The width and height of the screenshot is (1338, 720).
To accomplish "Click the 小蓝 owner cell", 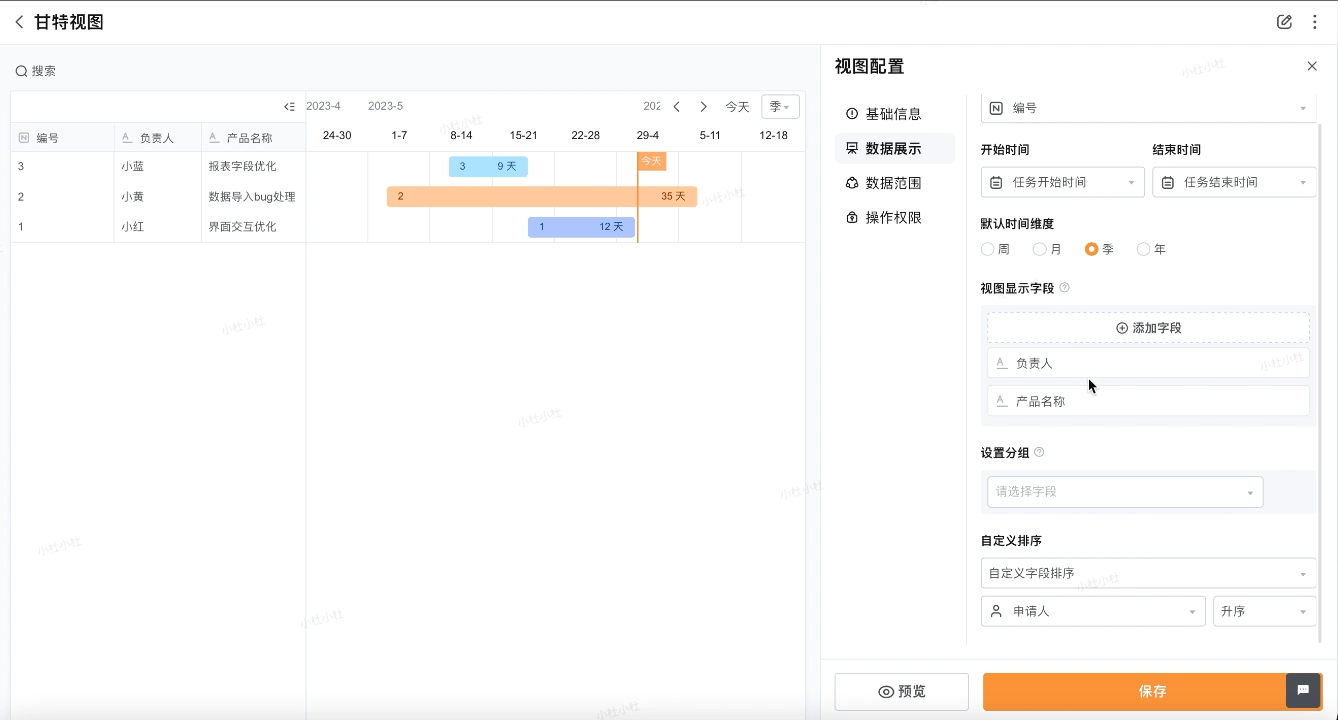I will point(158,166).
